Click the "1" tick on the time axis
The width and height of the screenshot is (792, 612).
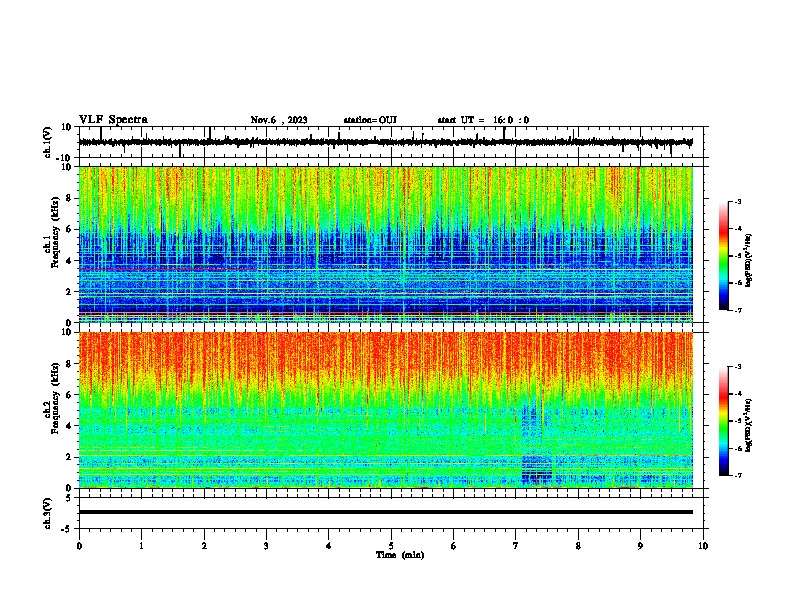point(141,546)
